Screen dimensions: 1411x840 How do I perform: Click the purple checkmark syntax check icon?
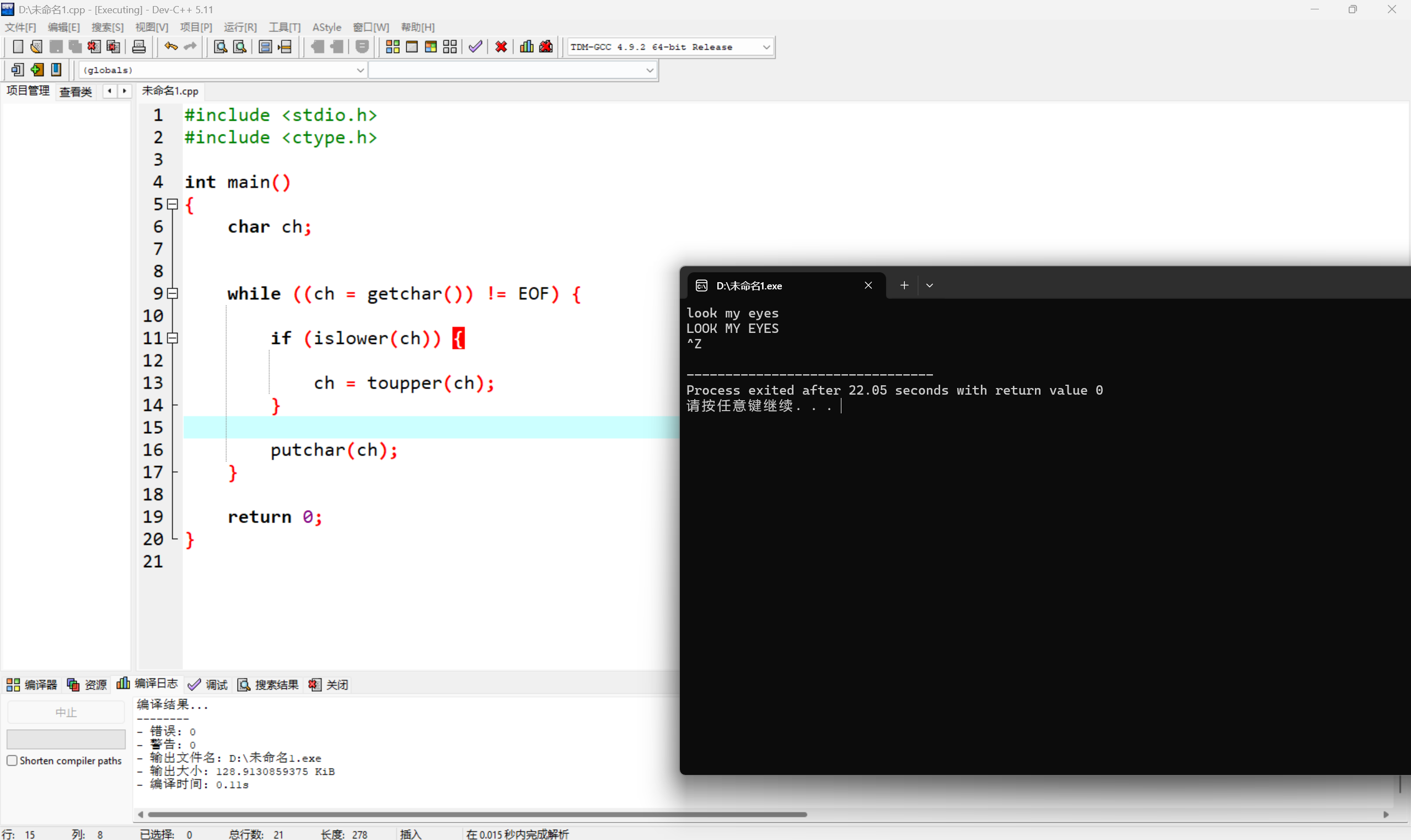476,47
